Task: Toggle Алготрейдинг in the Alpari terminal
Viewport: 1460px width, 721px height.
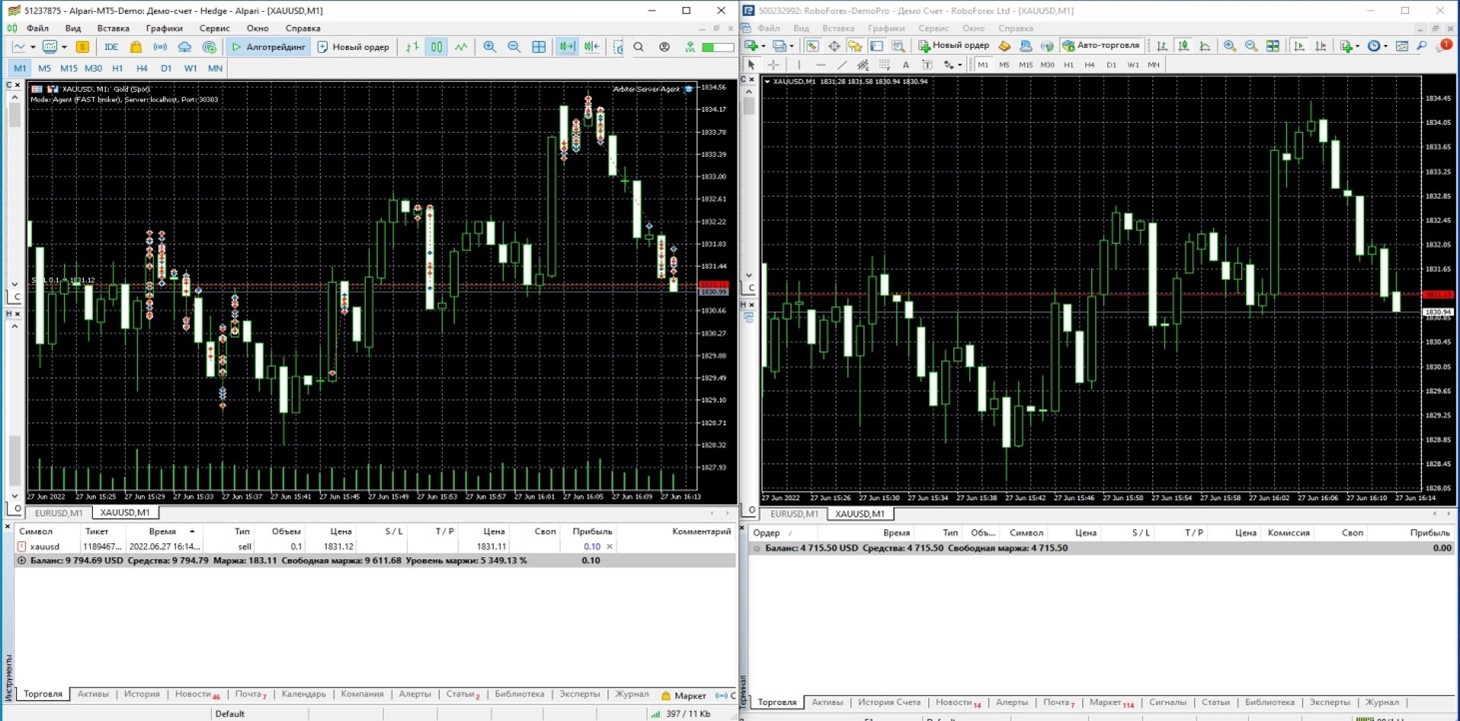Action: tap(265, 46)
